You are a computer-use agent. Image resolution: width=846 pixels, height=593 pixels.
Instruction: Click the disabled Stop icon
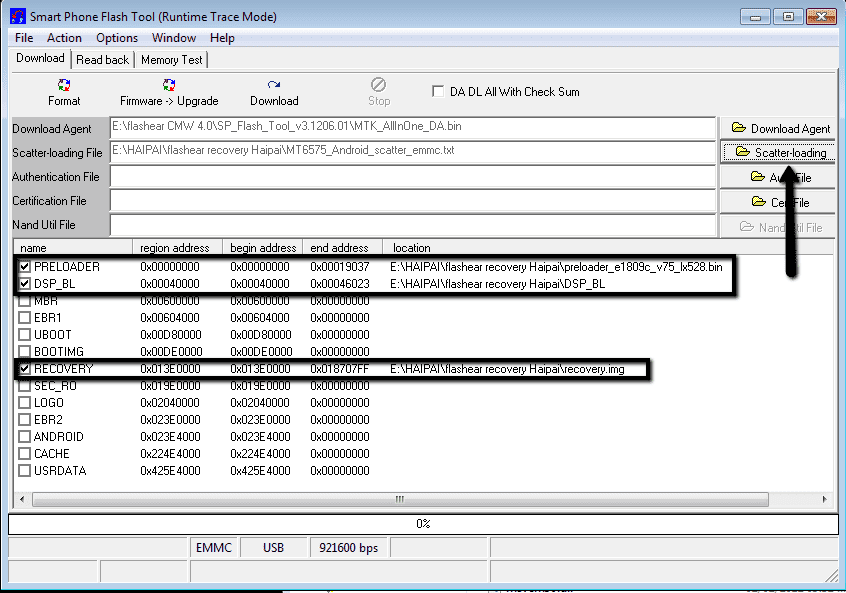coord(379,85)
